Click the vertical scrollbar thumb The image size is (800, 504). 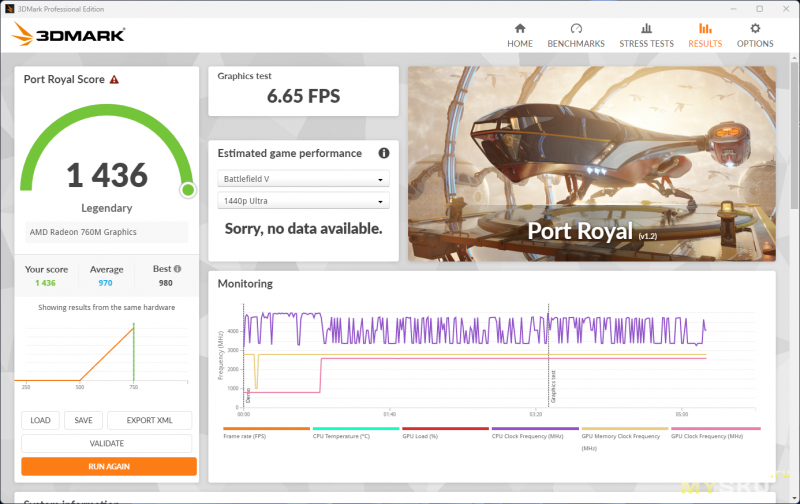pyautogui.click(x=794, y=135)
